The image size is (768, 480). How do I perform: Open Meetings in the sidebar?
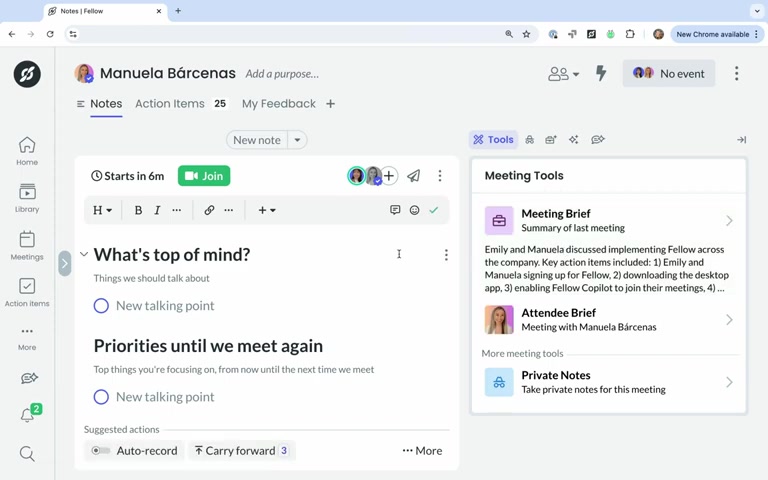pos(27,246)
